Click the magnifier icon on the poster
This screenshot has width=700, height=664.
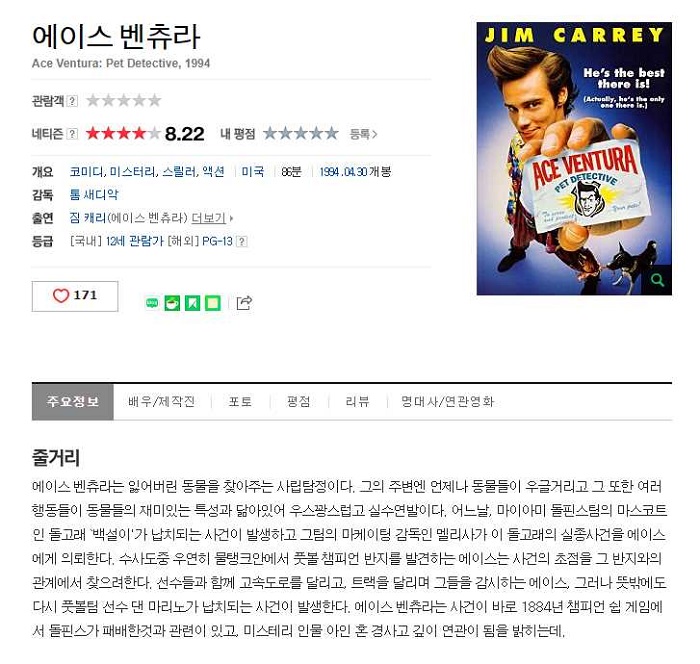(657, 280)
